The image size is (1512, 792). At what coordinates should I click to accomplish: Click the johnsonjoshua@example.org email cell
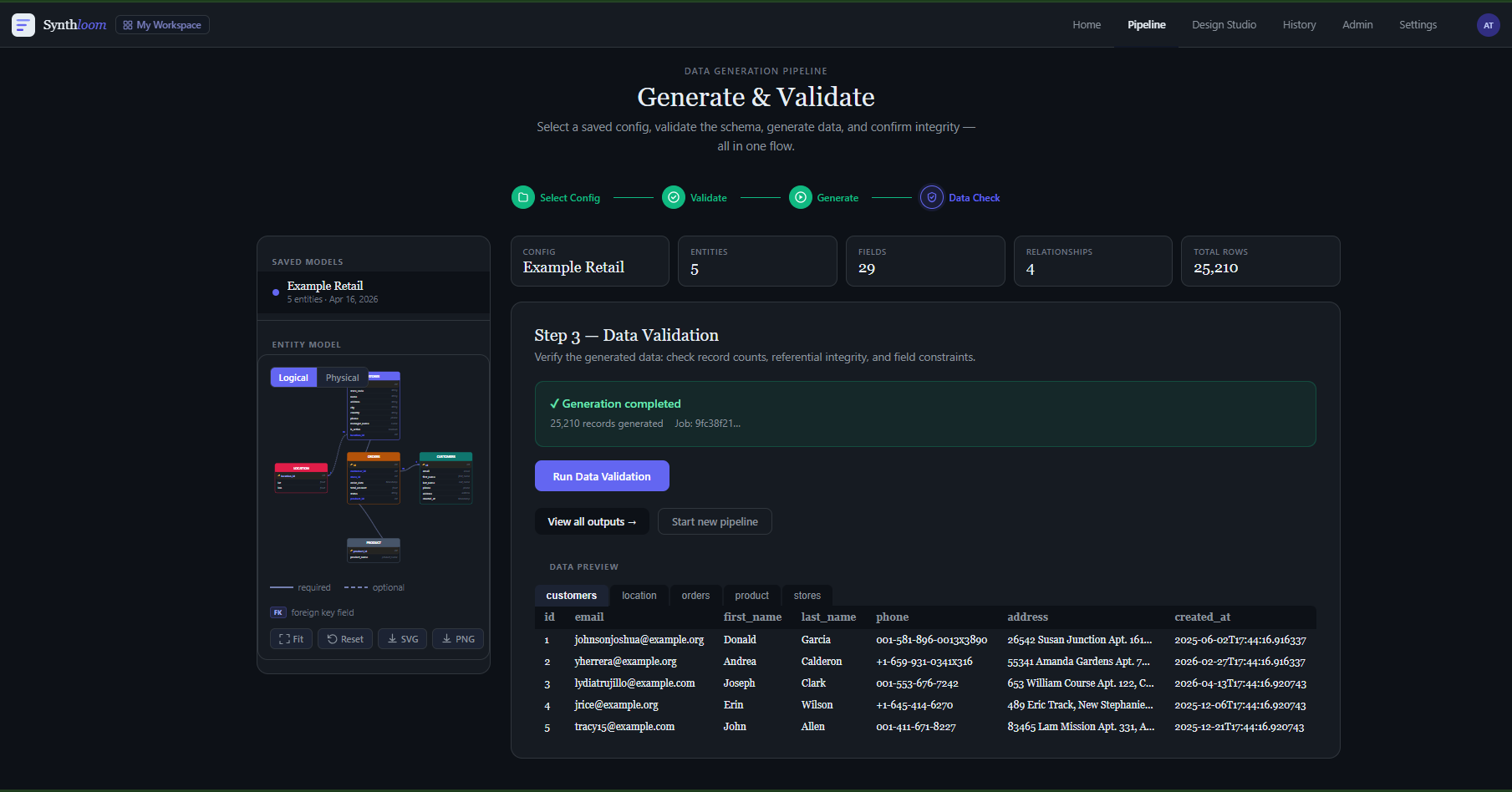pos(639,640)
